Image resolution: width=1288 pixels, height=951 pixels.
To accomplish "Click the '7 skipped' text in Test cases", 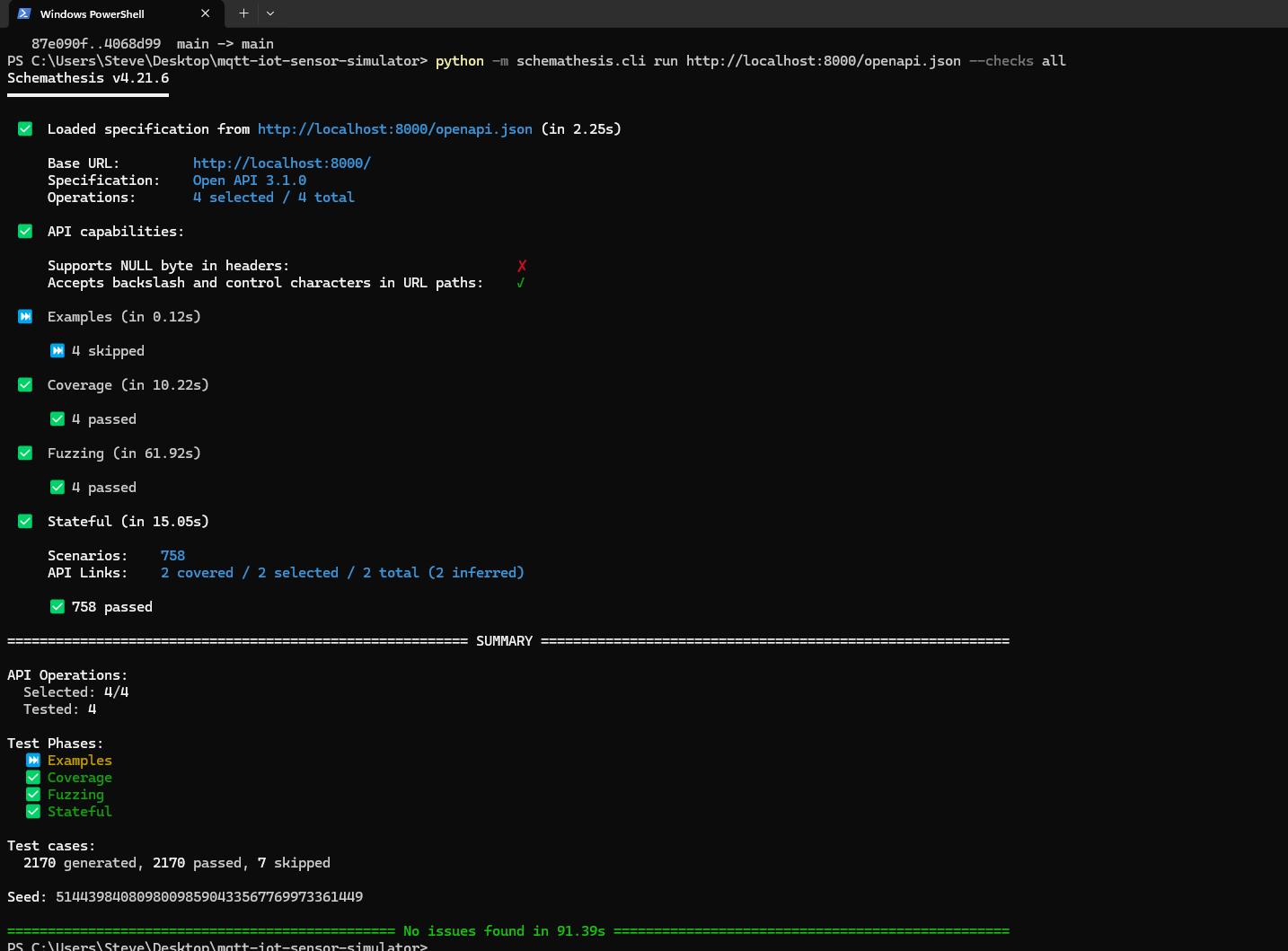I will 294,863.
